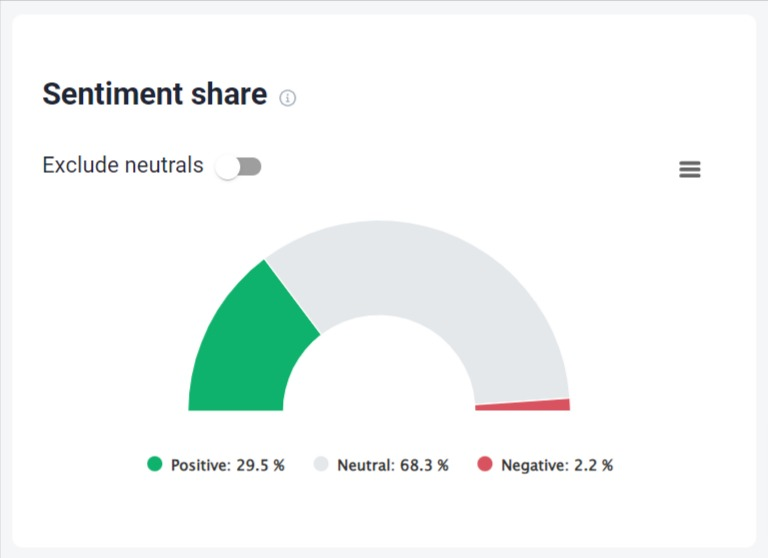Click the green Positive legend dot
This screenshot has width=768, height=558.
point(155,463)
